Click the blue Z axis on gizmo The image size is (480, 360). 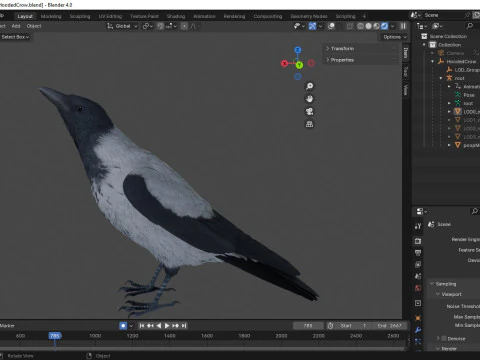[298, 50]
